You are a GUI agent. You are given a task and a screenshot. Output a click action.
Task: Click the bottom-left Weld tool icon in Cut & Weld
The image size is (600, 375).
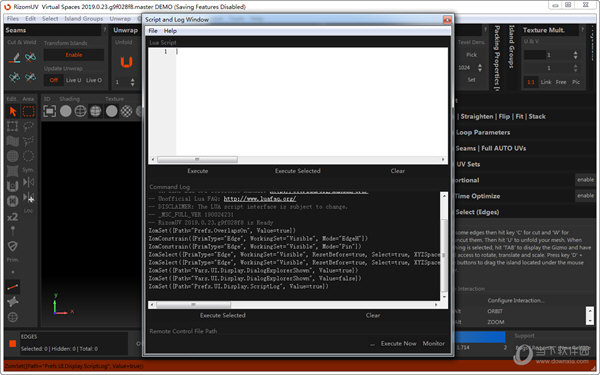[14, 78]
